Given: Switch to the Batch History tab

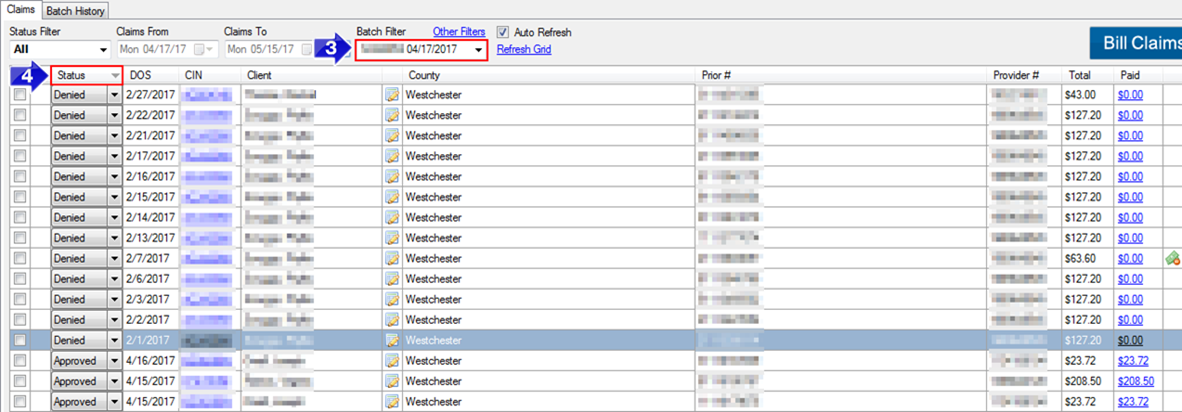Looking at the screenshot, I should click(x=76, y=11).
